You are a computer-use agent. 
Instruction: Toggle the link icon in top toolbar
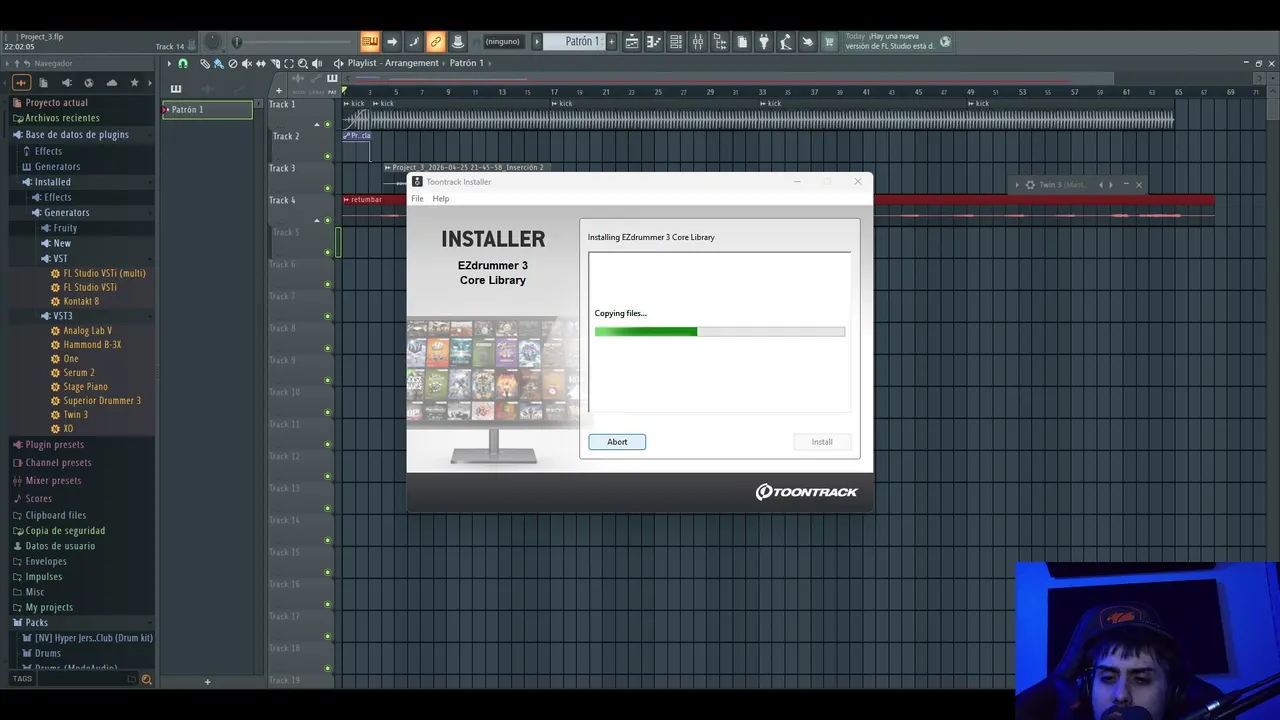[435, 42]
